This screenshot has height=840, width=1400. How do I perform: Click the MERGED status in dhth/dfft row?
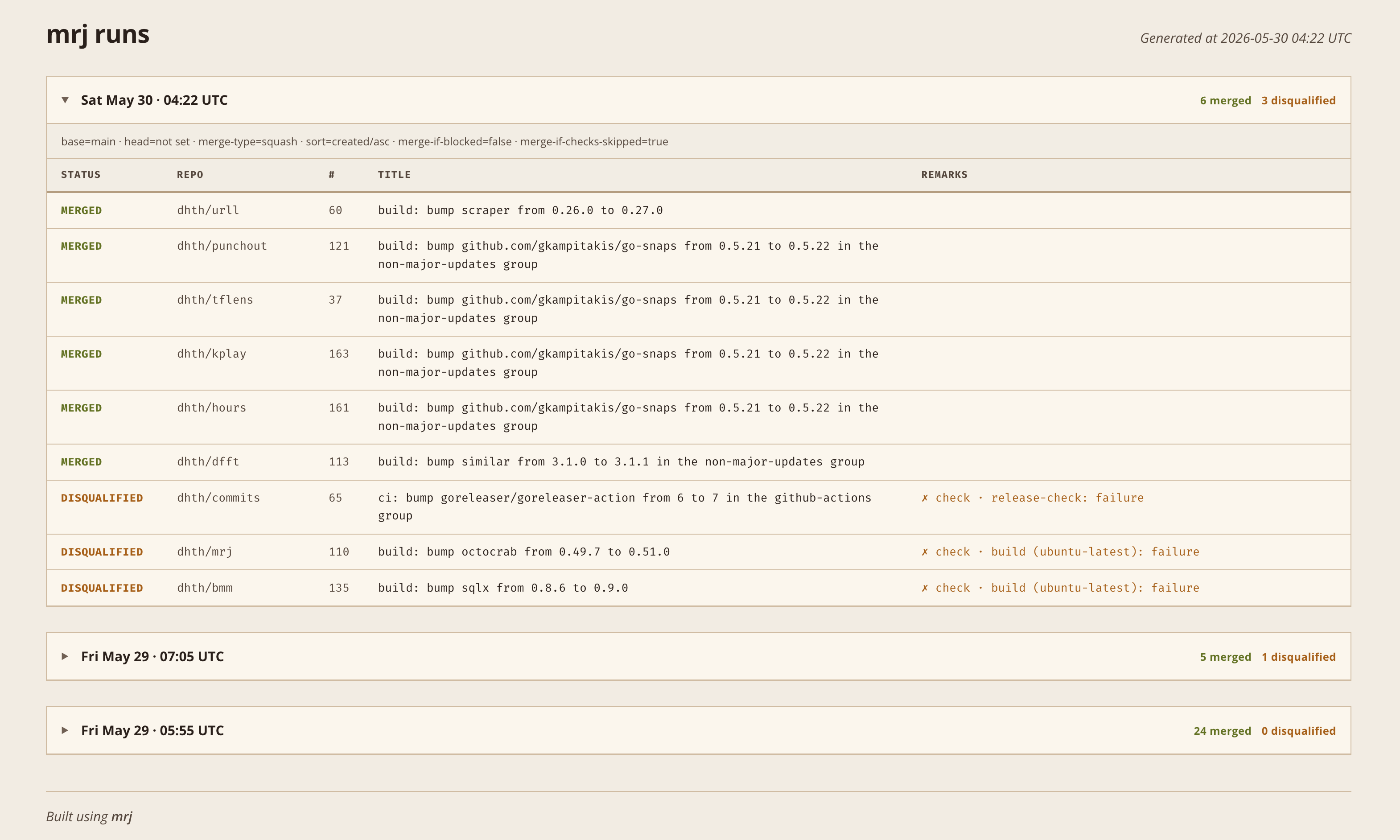[x=82, y=462]
